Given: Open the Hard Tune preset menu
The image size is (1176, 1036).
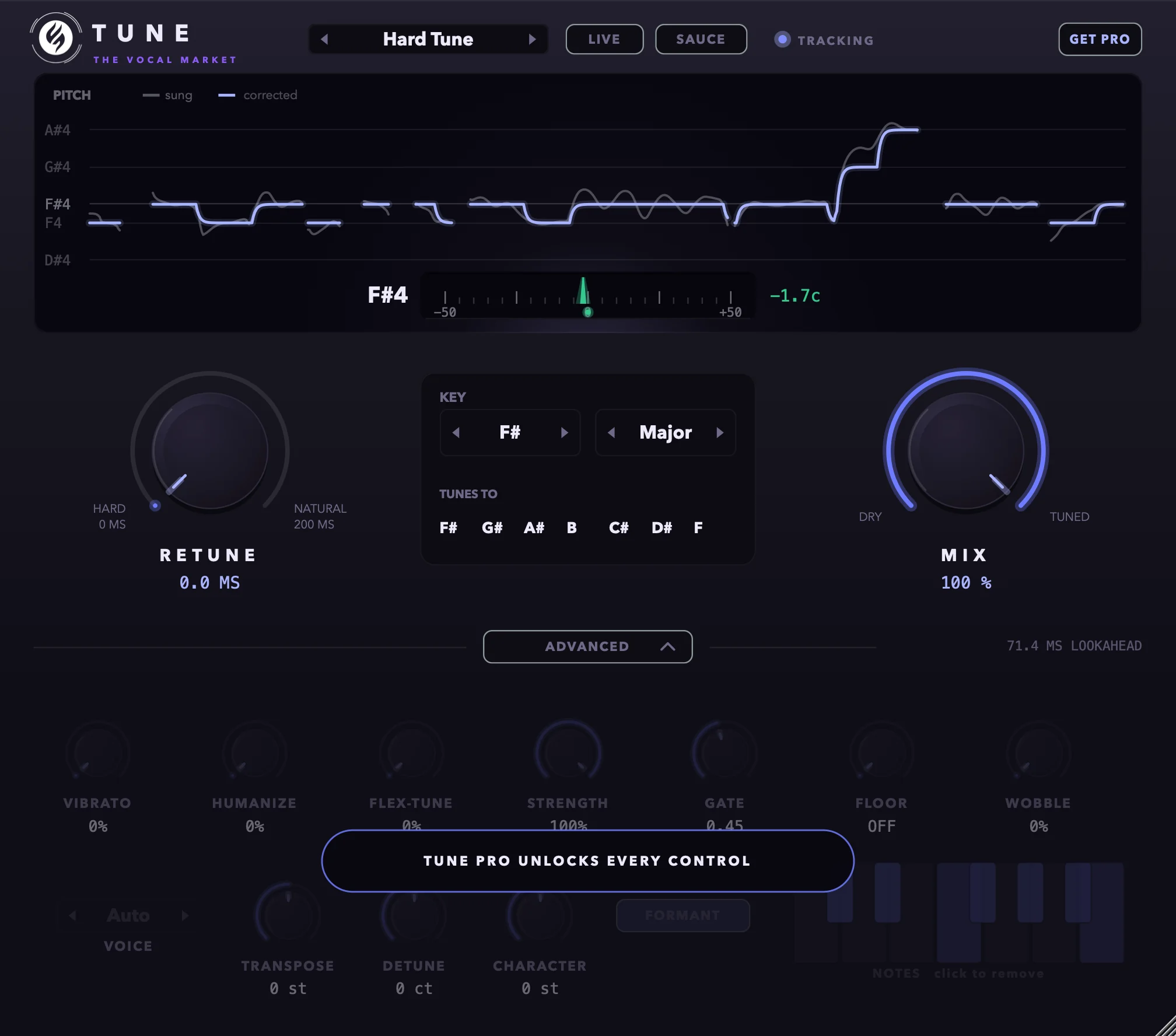Looking at the screenshot, I should coord(428,39).
